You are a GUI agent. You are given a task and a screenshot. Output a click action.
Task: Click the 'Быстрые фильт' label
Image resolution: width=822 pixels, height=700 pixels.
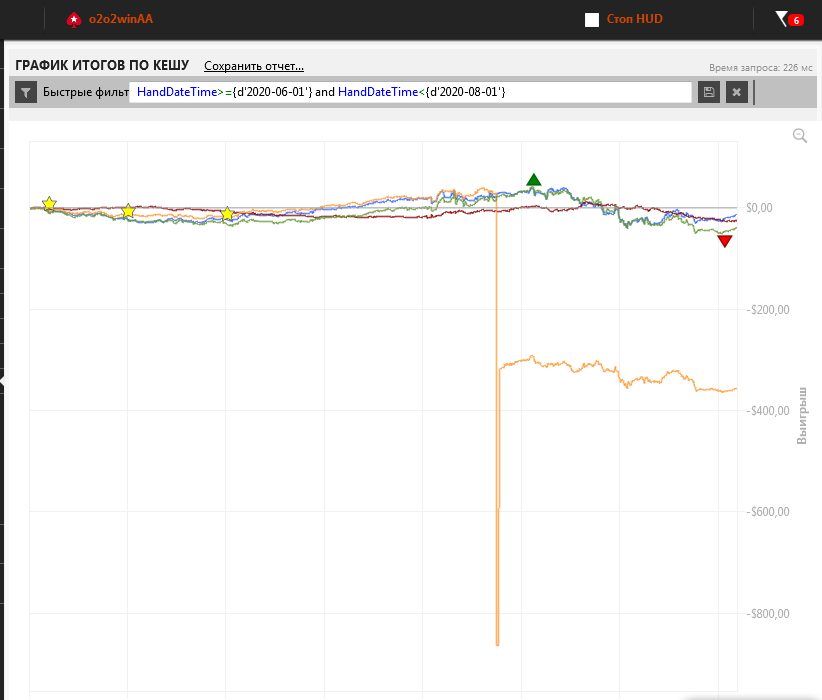86,92
